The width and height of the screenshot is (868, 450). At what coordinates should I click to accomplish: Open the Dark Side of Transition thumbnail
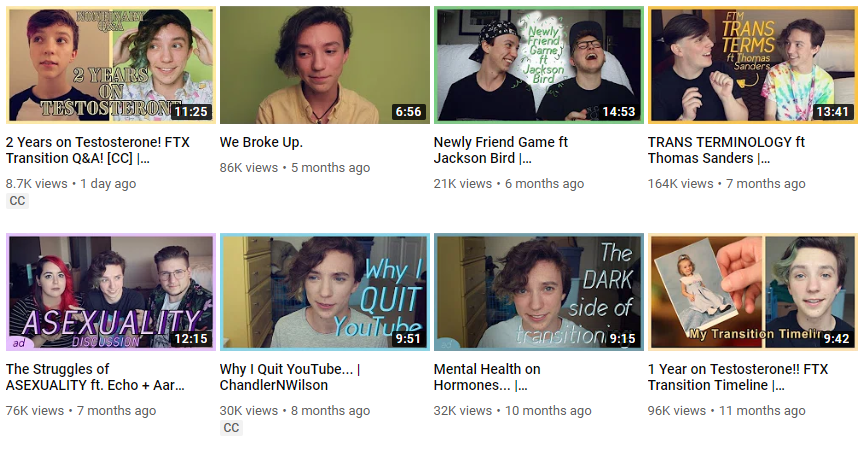pos(539,292)
